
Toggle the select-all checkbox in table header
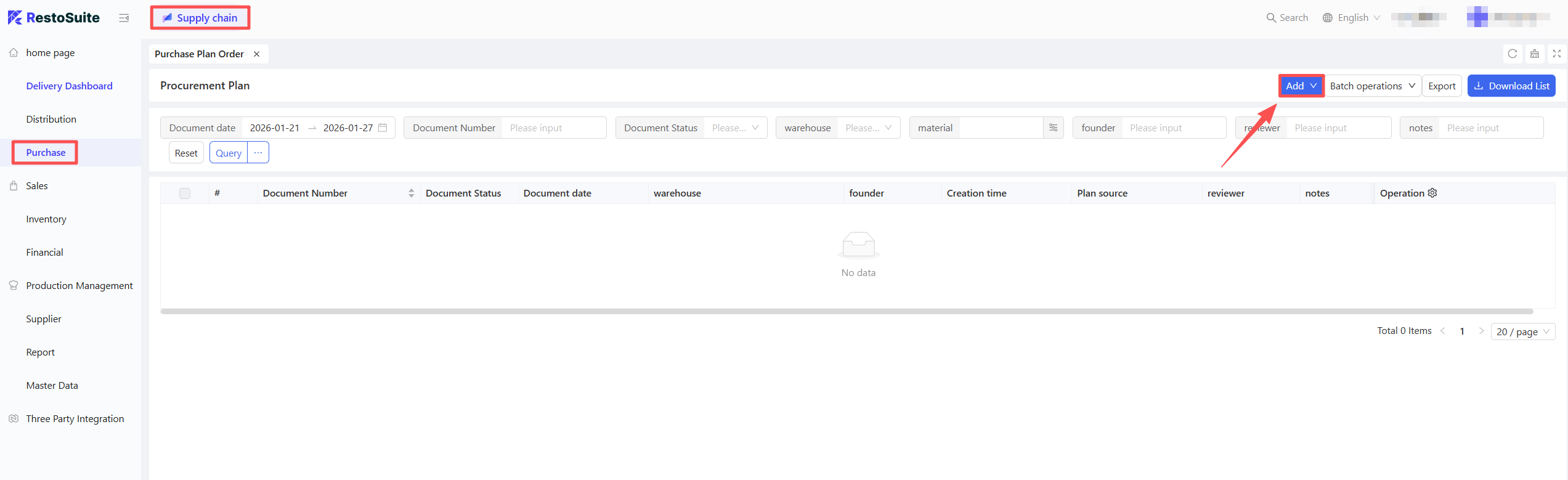[x=185, y=193]
